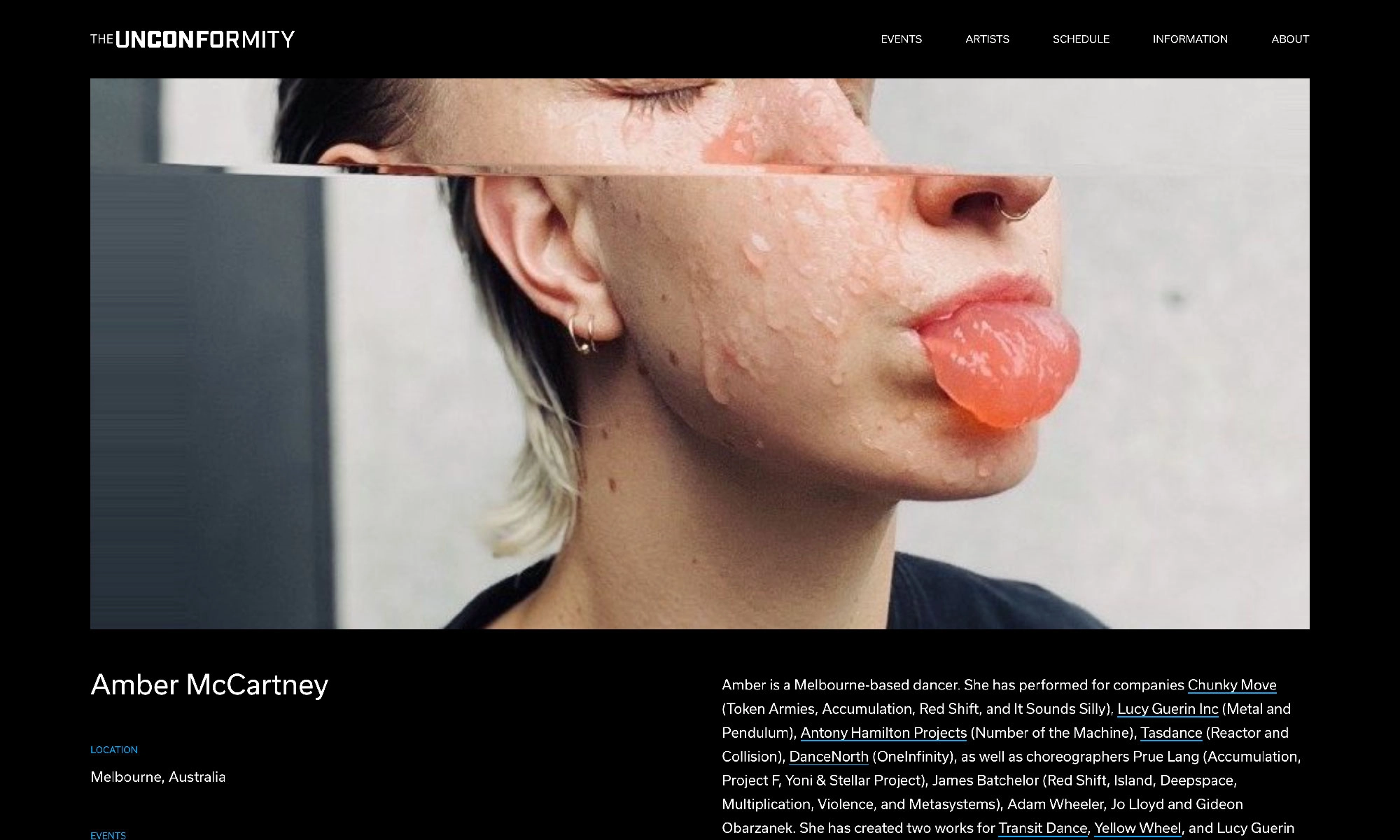Follow the Chunky Move link
The width and height of the screenshot is (1400, 840).
tap(1232, 685)
